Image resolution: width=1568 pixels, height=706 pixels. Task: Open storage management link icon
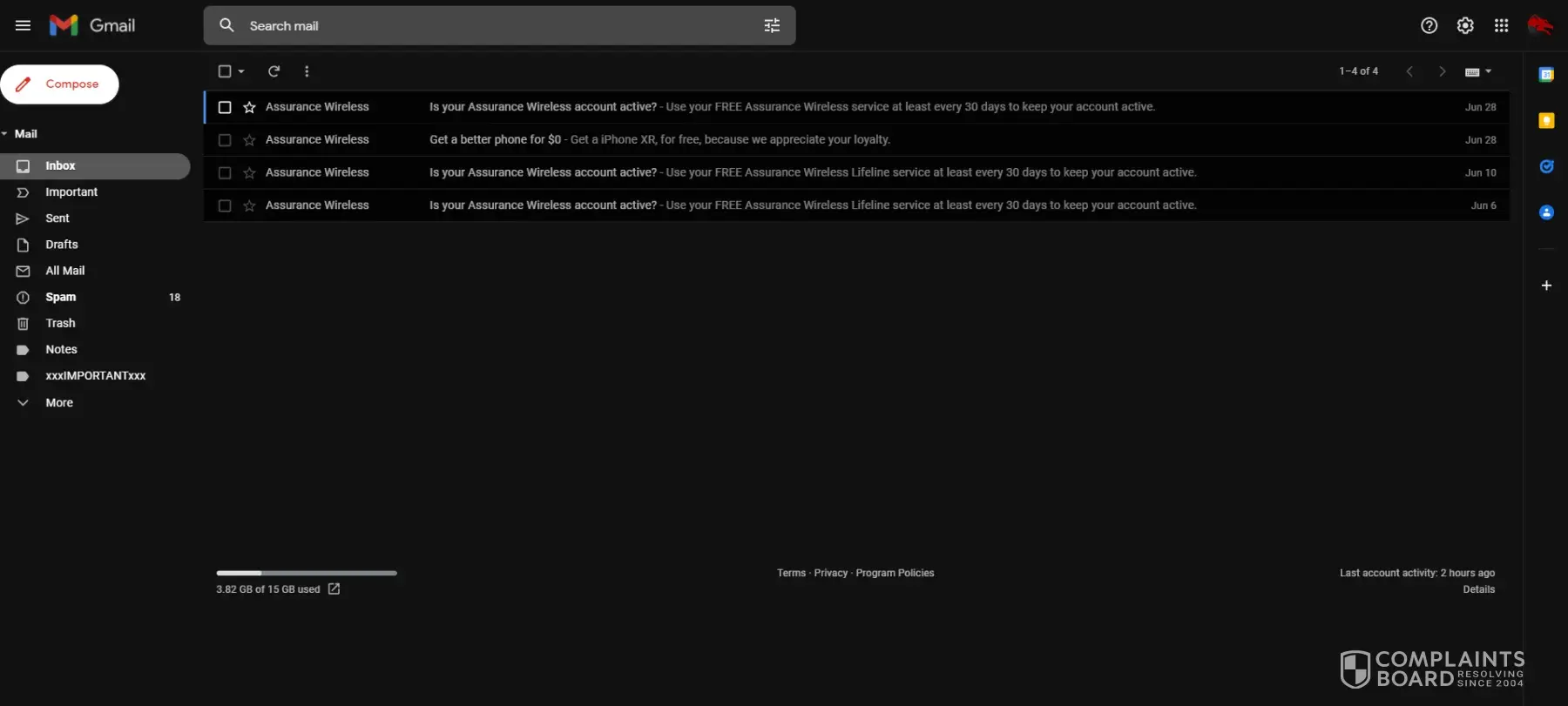point(334,589)
